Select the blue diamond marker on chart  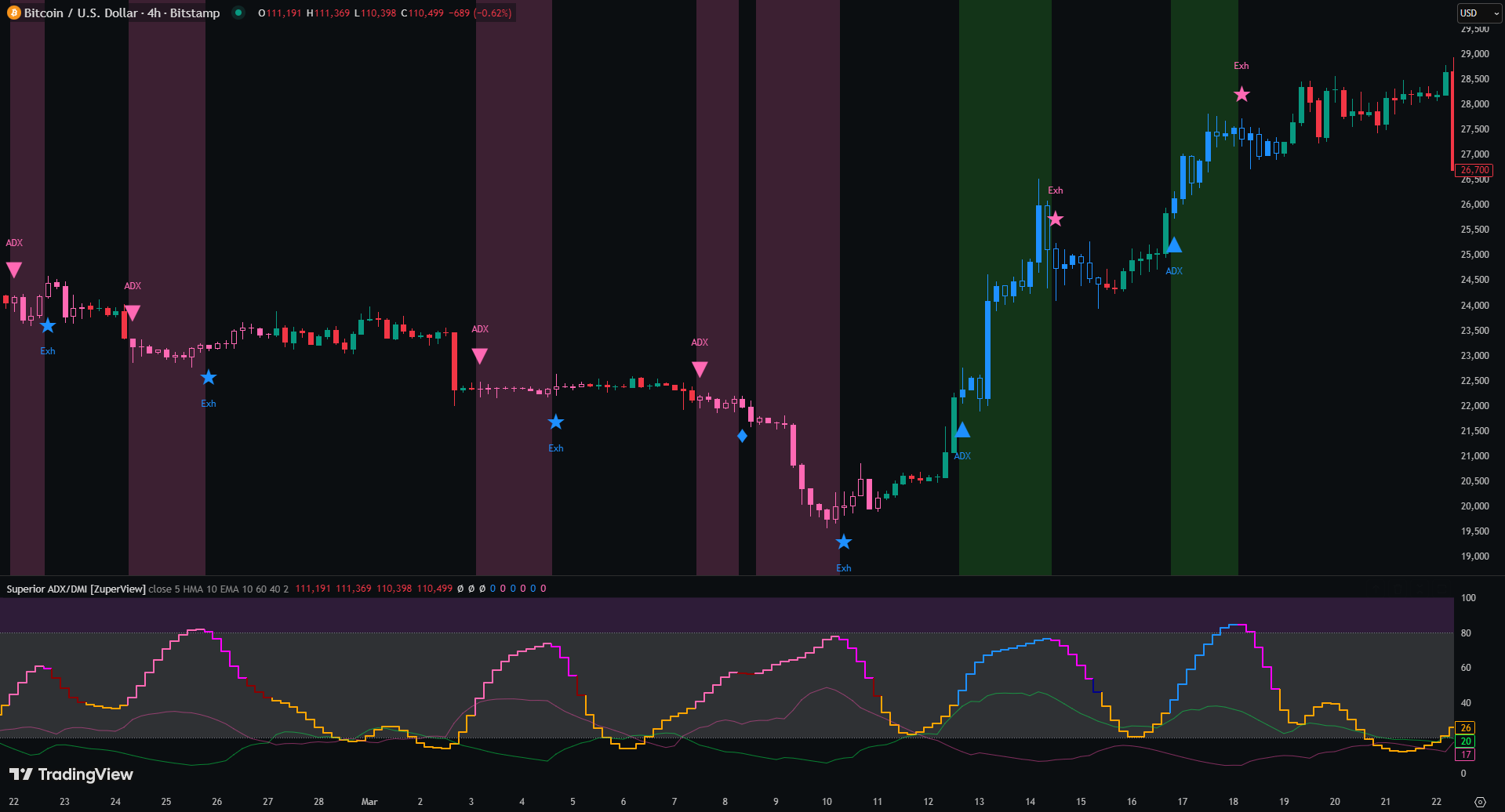(x=742, y=436)
